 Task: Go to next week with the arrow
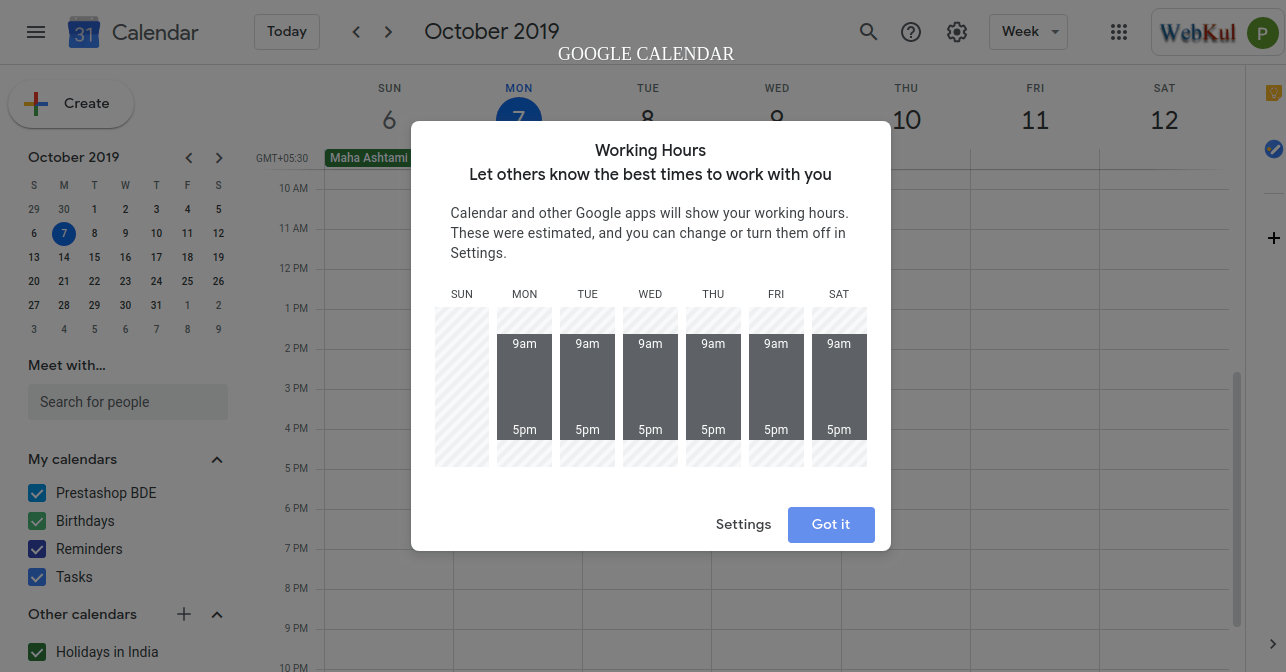click(x=388, y=31)
